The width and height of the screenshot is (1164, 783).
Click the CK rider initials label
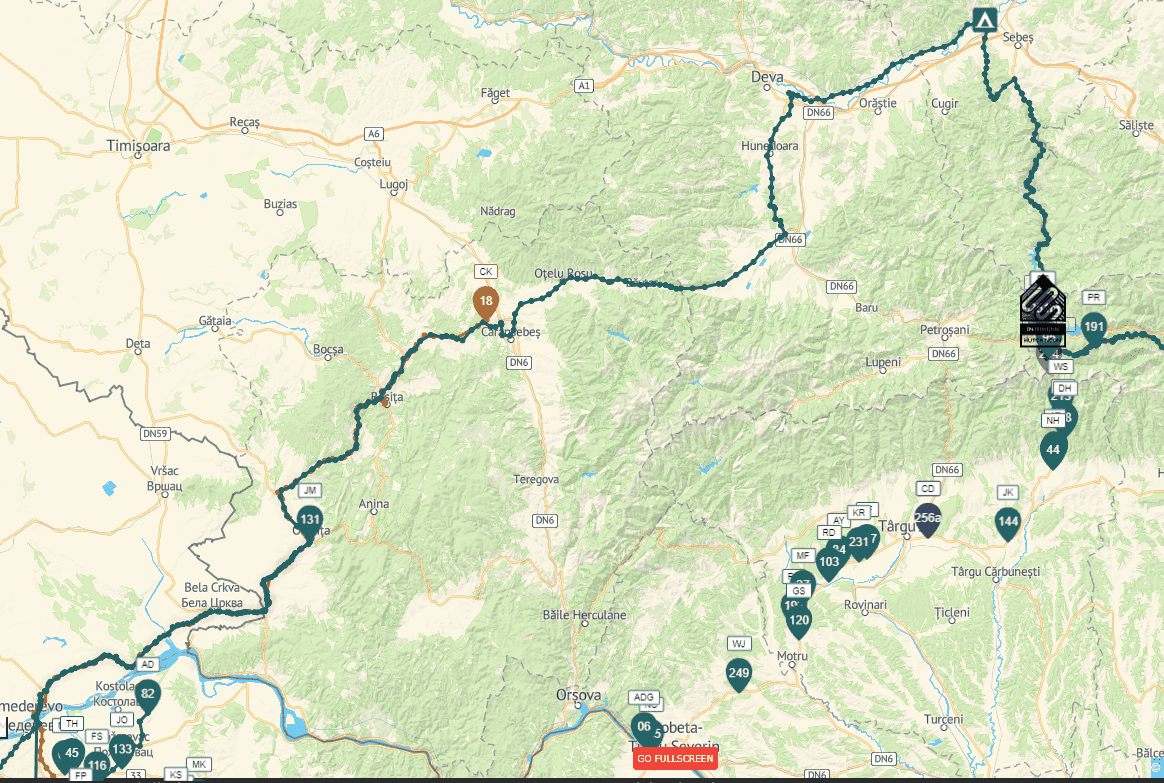click(x=485, y=272)
